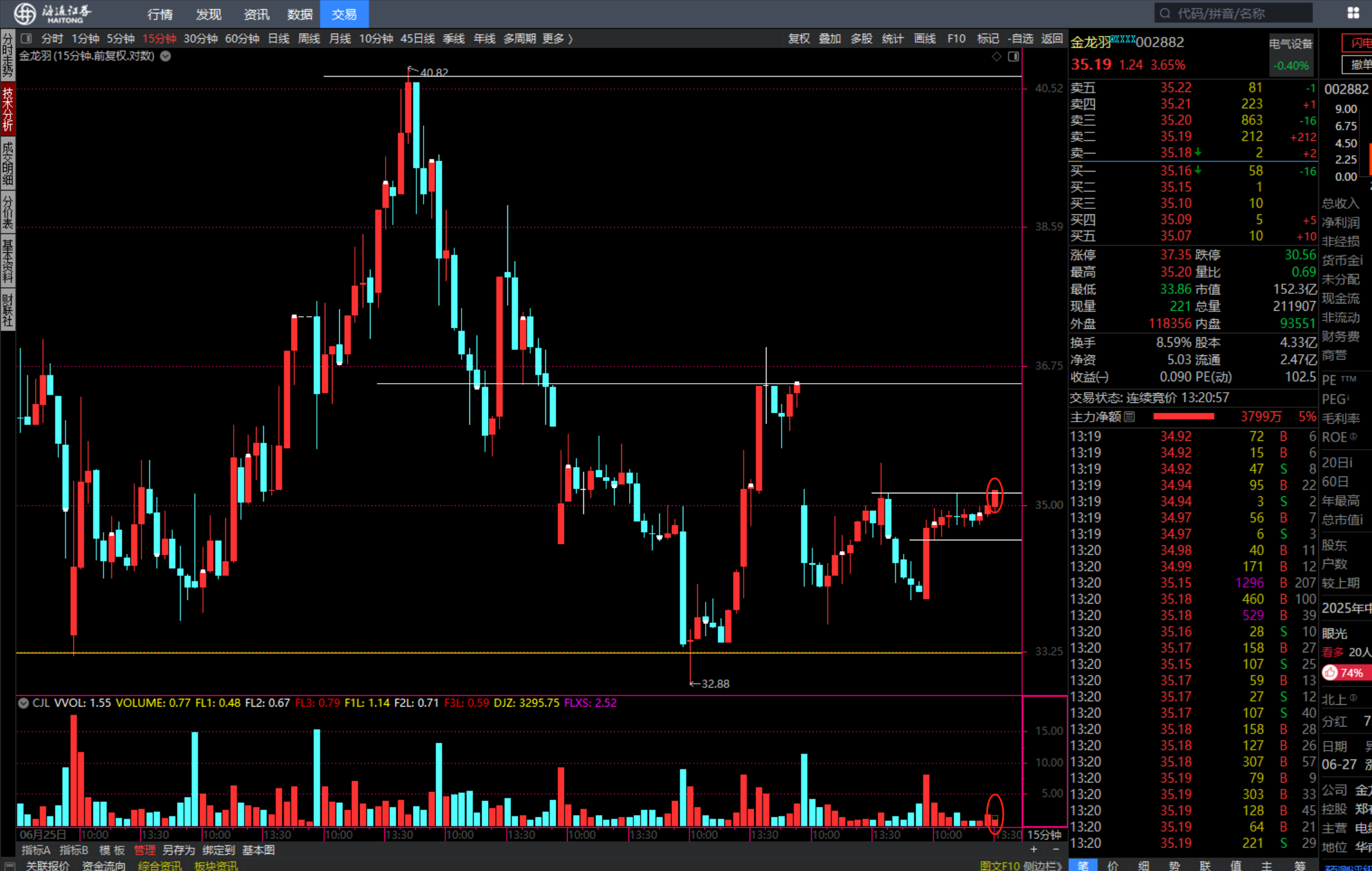Click the minus zoom-out icon below chart
Viewport: 1372px width, 871px height.
click(x=1056, y=849)
